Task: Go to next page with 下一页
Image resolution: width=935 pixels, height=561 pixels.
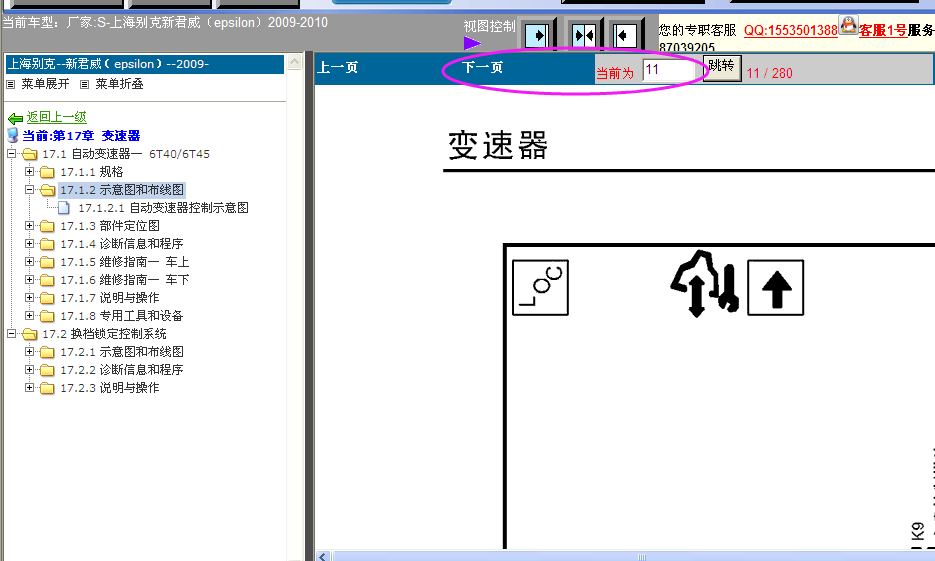Action: pos(482,67)
